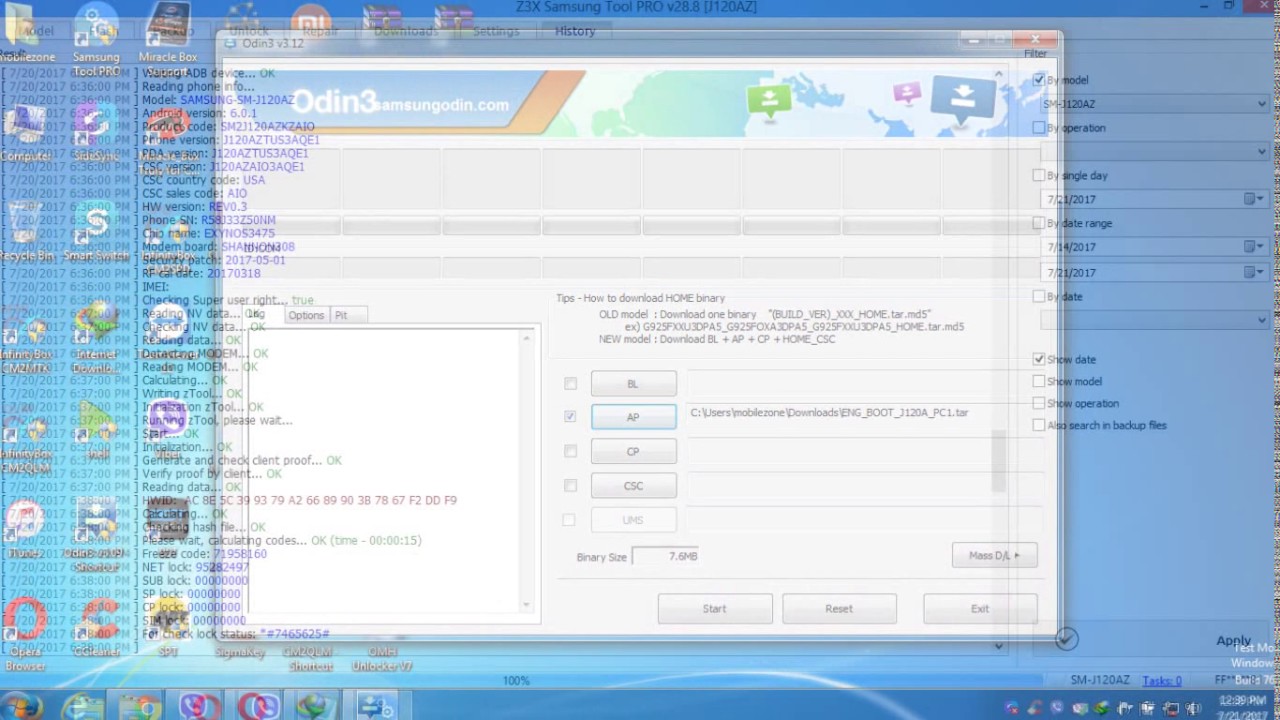Open the Mi desktop icon
The image size is (1280, 720).
coord(311,22)
